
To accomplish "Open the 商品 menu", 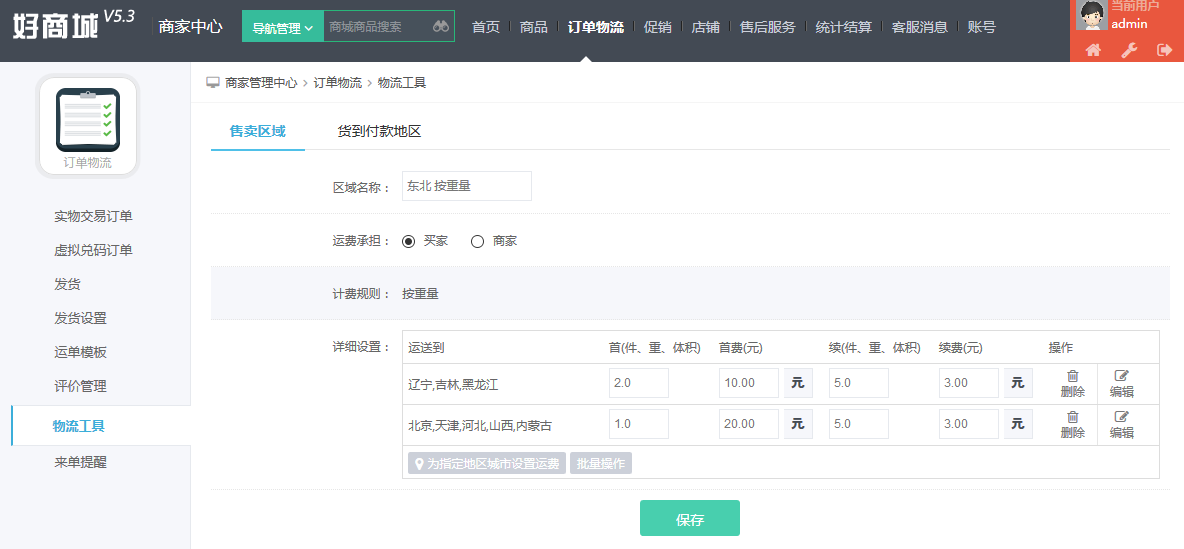I will pyautogui.click(x=534, y=27).
